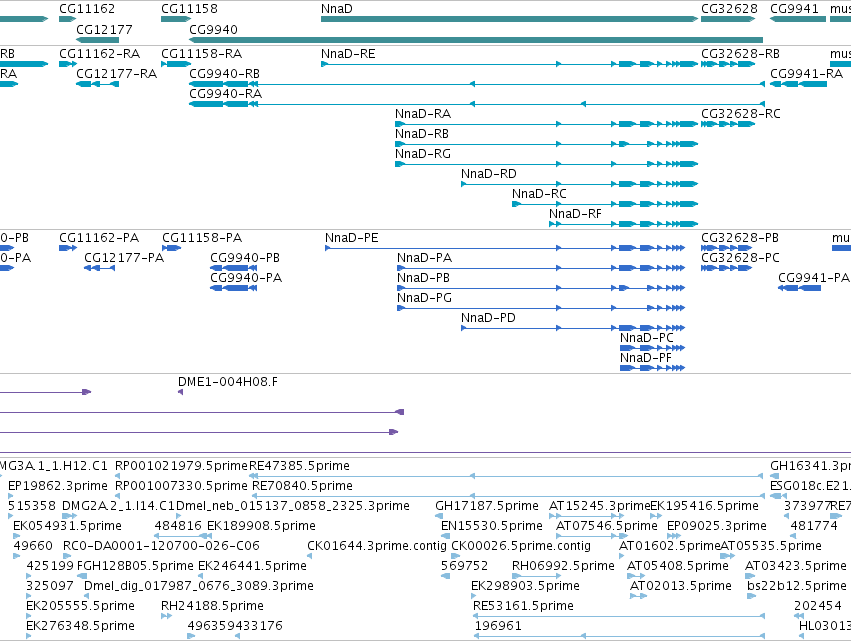
Task: Select protein CG32628-PB
Action: point(726,248)
